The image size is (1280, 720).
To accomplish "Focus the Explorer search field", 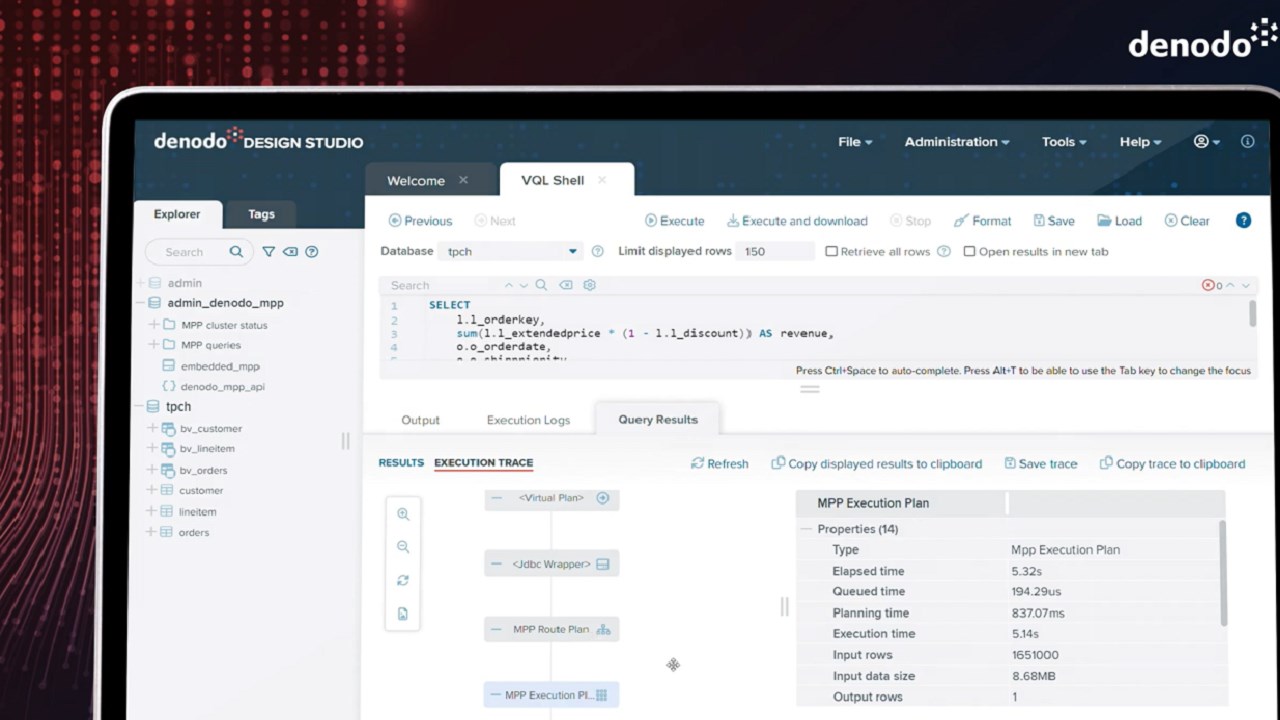I will coord(197,252).
